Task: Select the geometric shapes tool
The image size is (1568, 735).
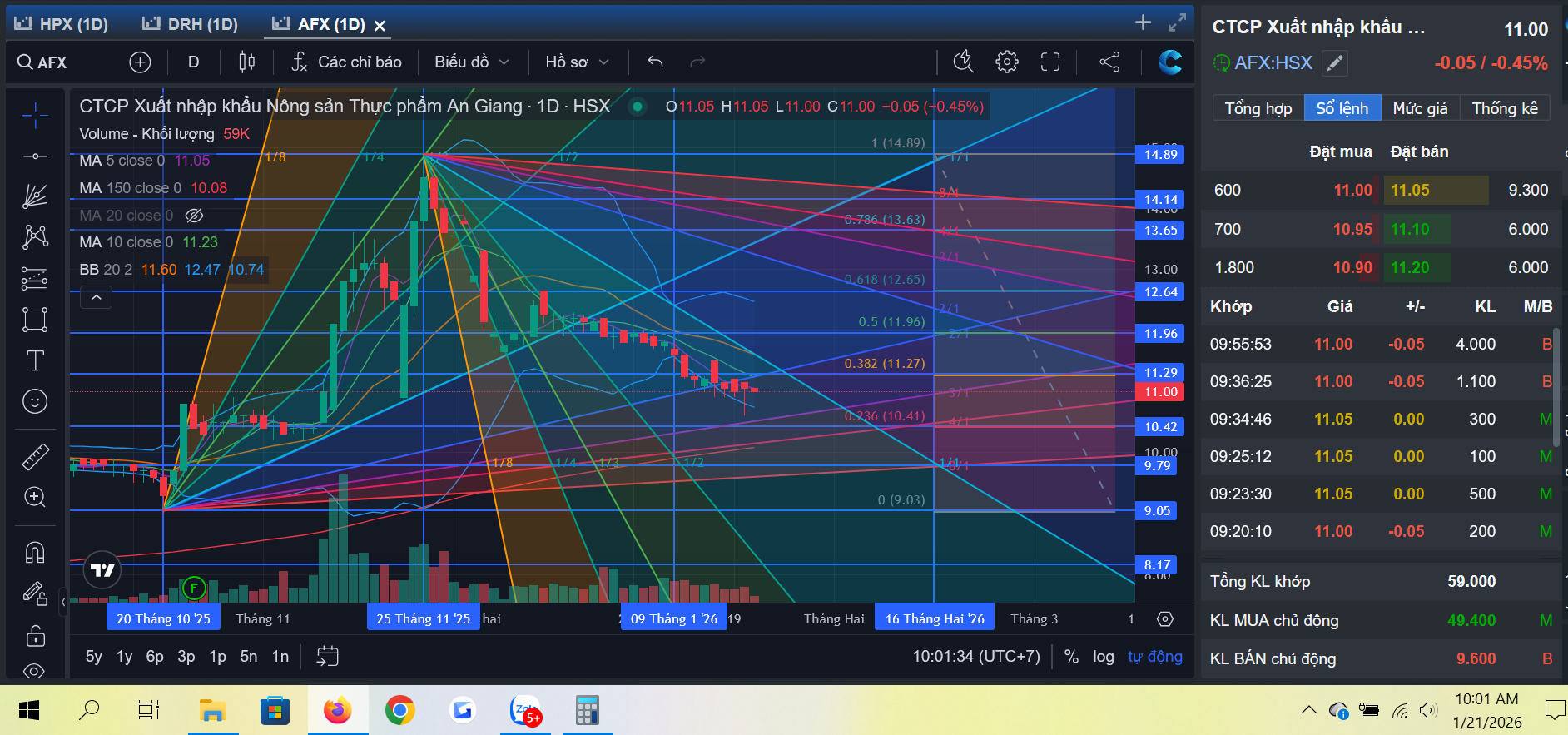Action: (x=35, y=320)
